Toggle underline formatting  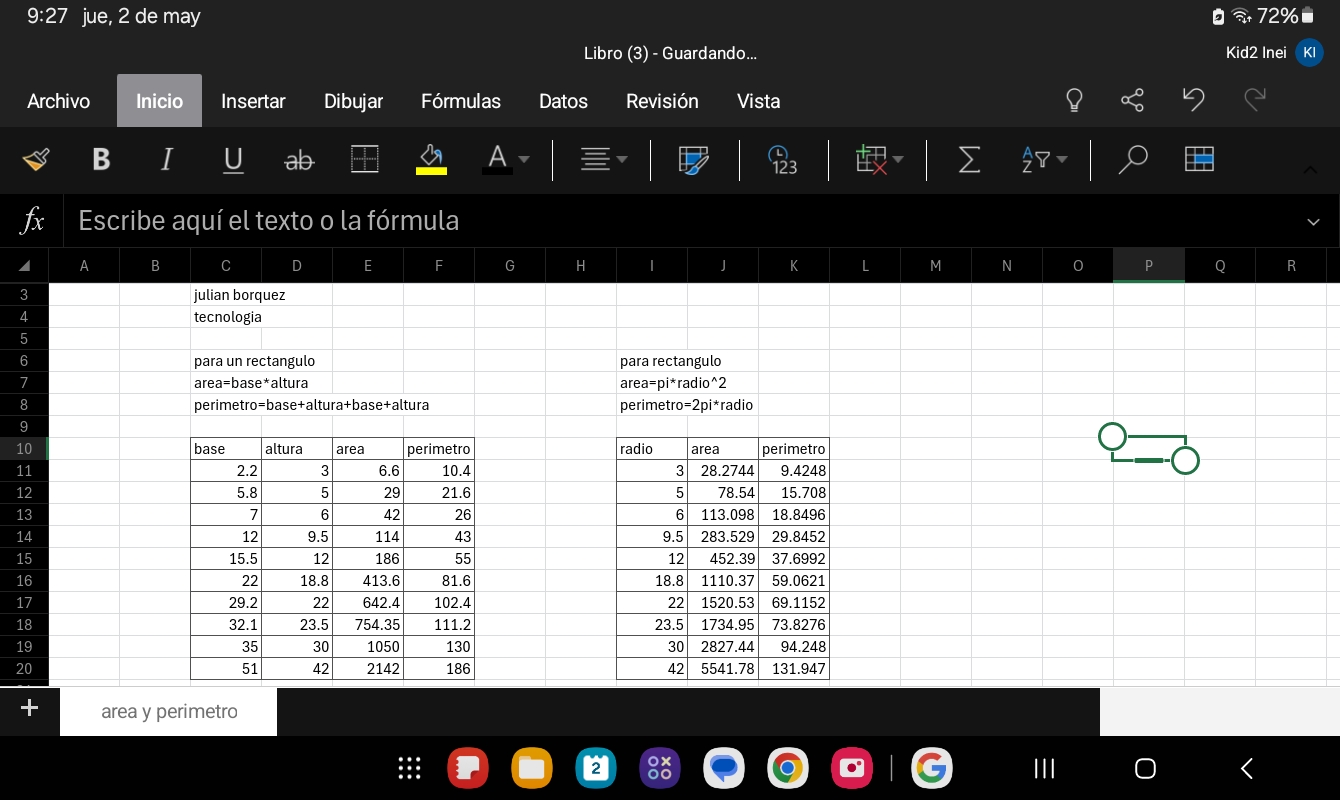tap(233, 159)
